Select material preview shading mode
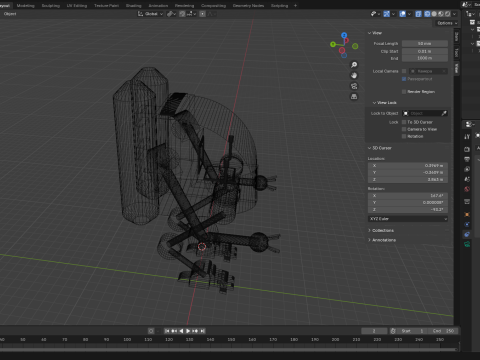The height and width of the screenshot is (360, 480). (x=441, y=14)
